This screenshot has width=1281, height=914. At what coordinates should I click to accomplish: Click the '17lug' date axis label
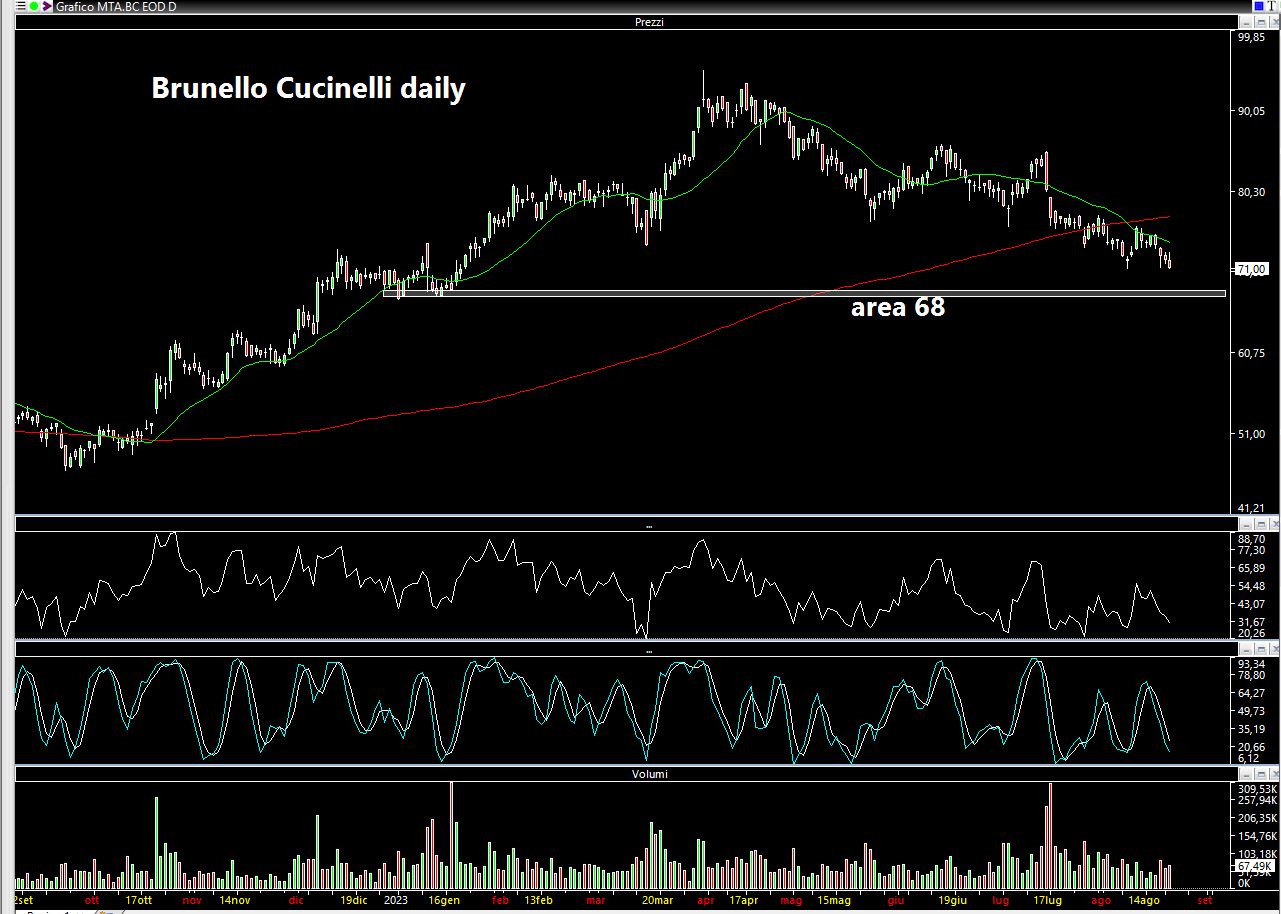[x=1047, y=900]
